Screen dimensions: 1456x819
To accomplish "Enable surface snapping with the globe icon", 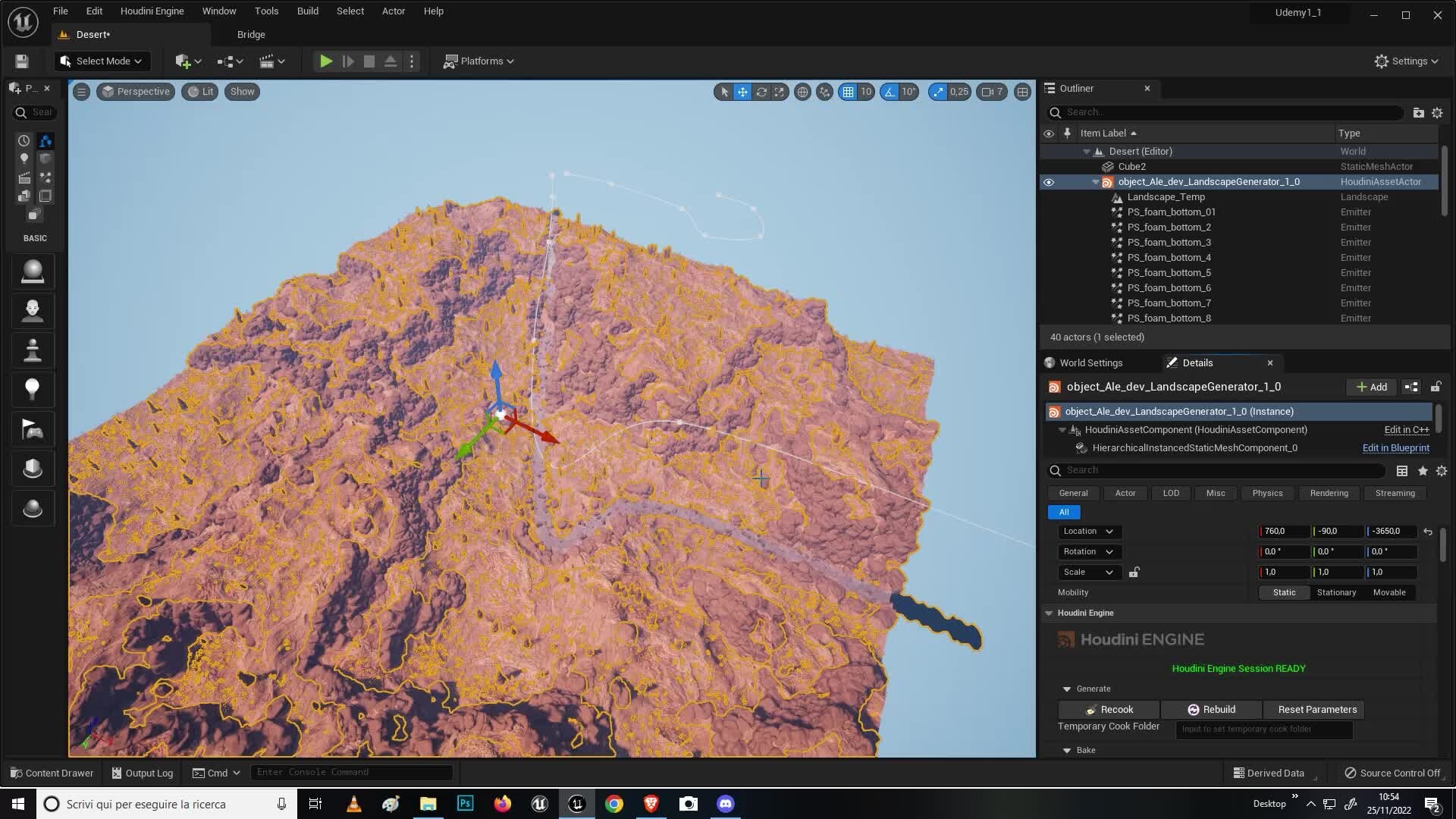I will tap(802, 92).
